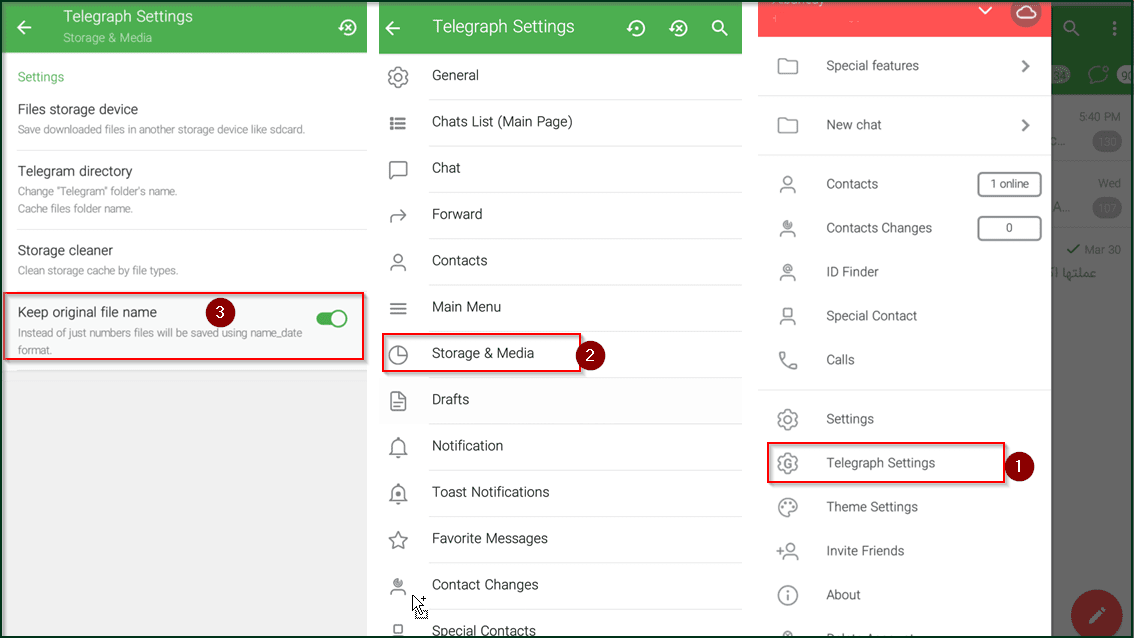The image size is (1134, 638).
Task: Click reset settings icon next to search
Action: pos(678,27)
